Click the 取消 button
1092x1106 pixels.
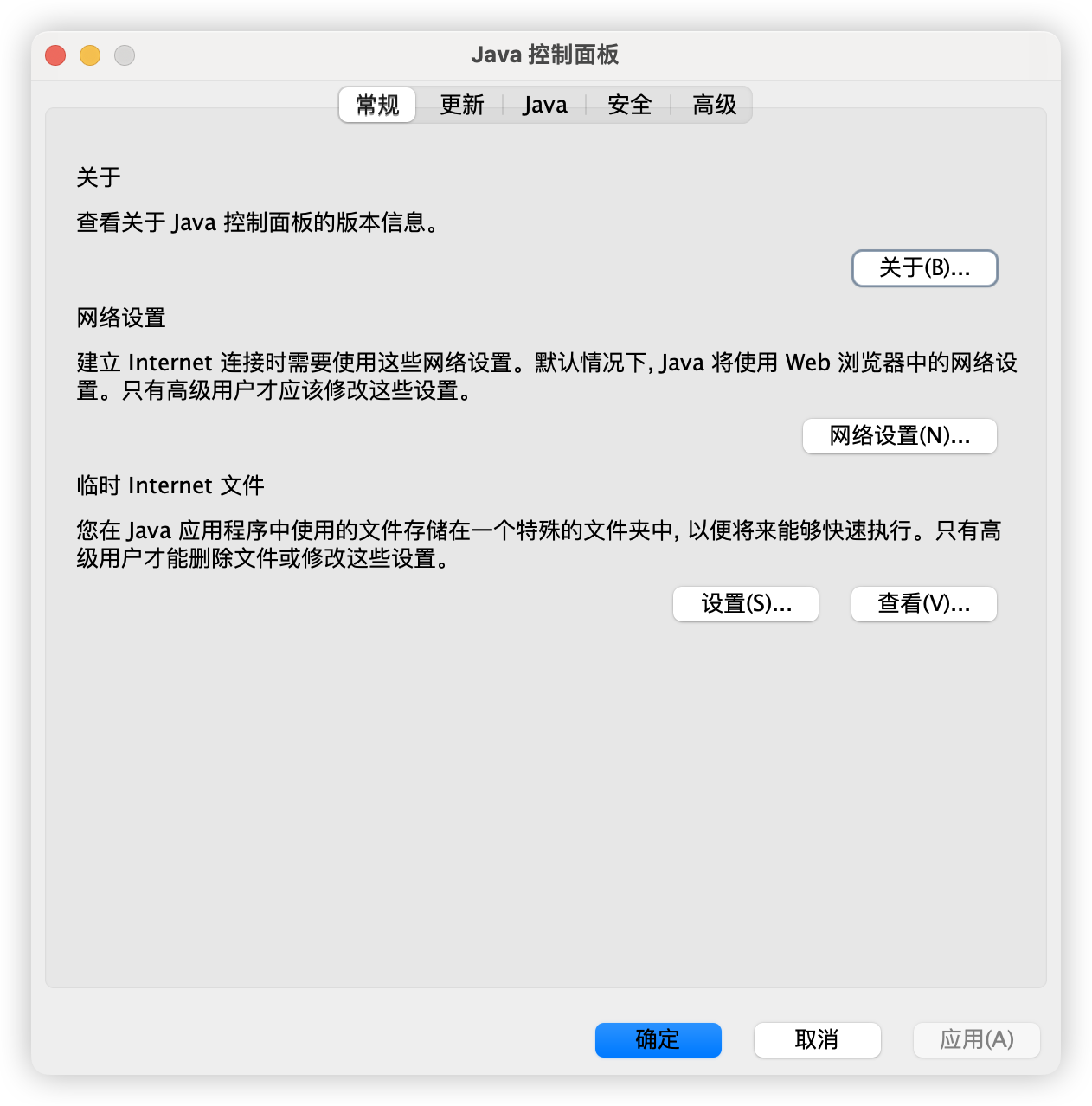click(817, 1039)
